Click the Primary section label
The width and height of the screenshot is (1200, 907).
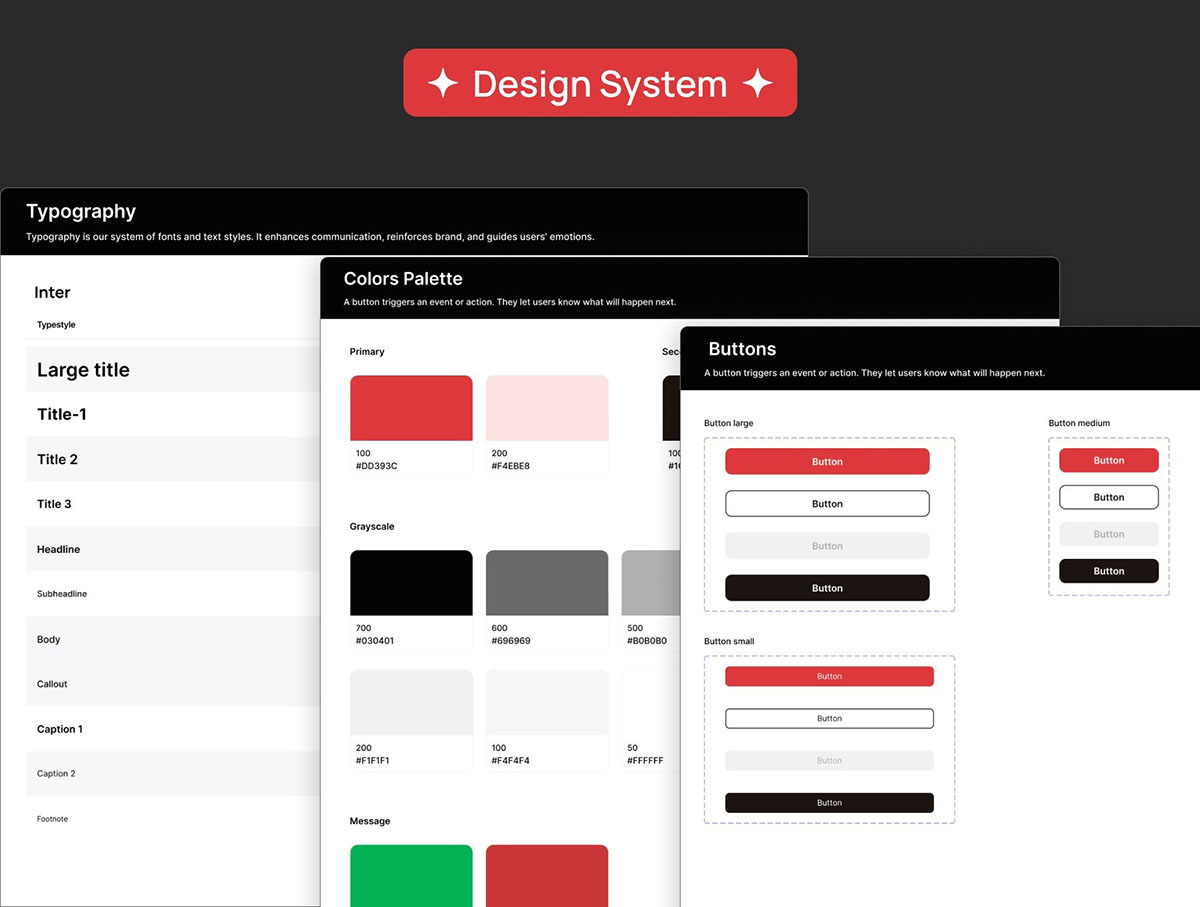[x=367, y=352]
